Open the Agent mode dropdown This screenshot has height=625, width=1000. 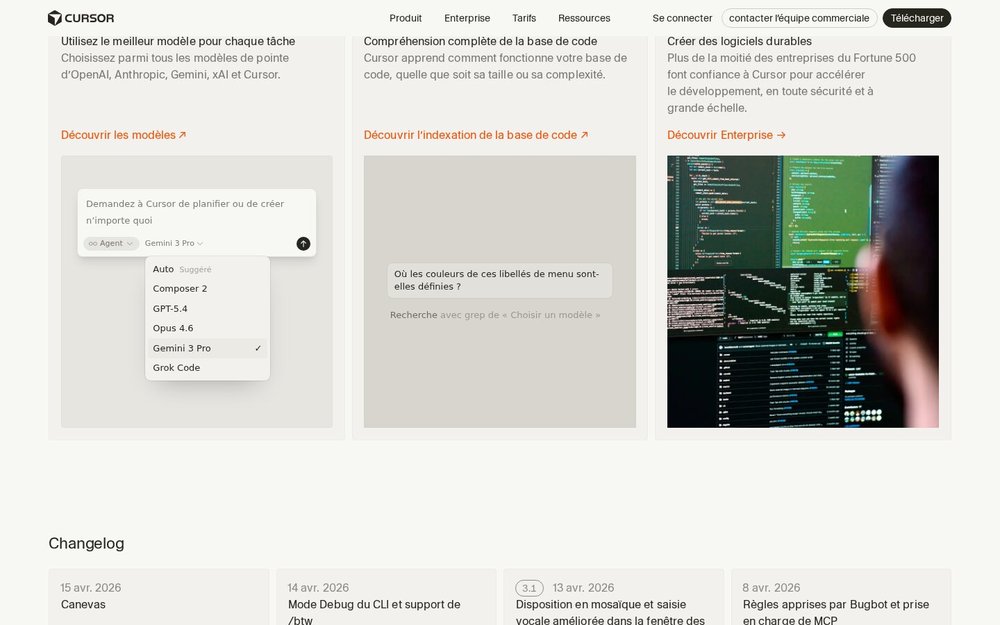(x=111, y=244)
